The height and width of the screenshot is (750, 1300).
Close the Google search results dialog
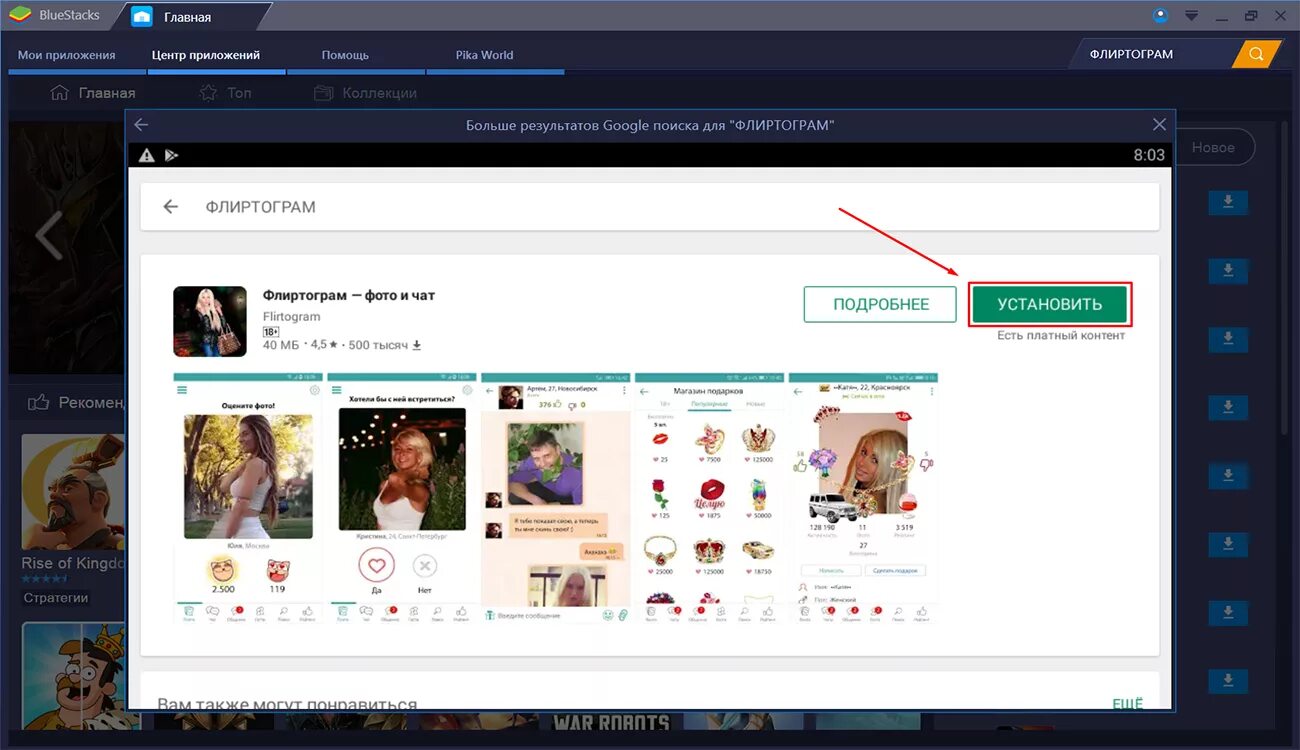tap(1159, 125)
